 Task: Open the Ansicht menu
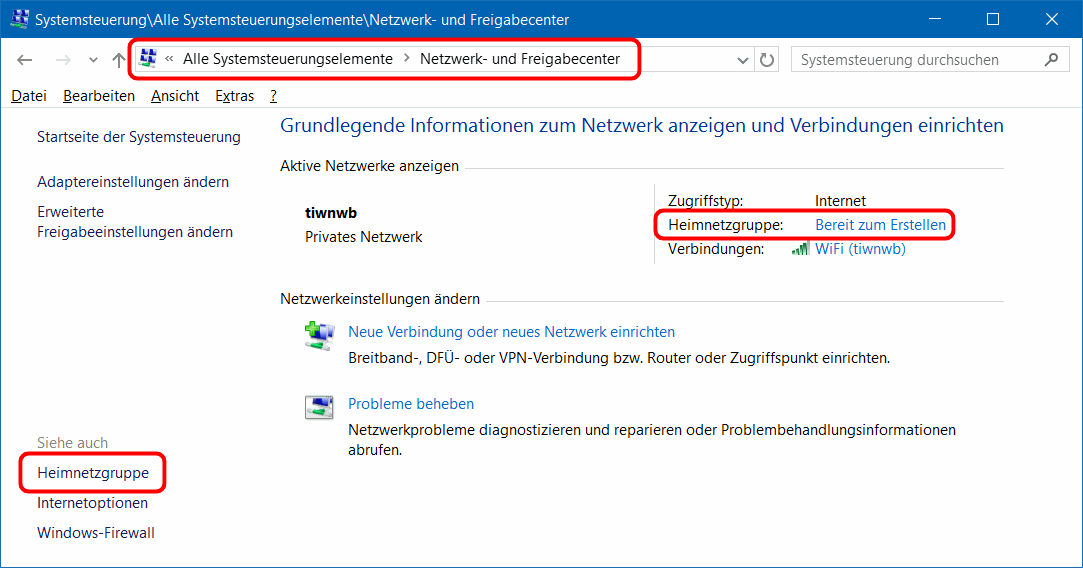click(x=175, y=96)
